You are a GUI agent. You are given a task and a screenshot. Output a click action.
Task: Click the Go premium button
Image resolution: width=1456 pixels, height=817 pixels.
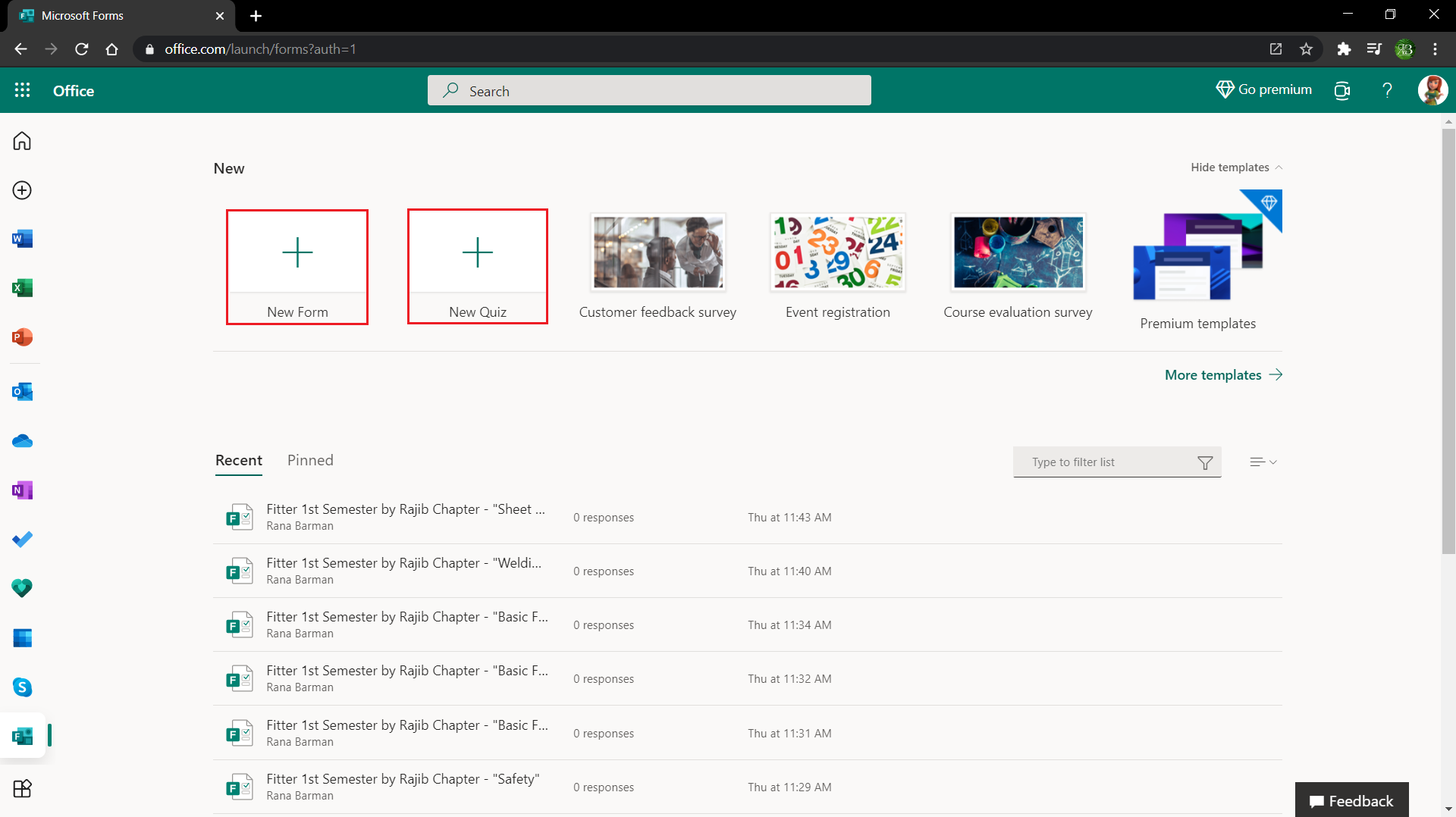pyautogui.click(x=1263, y=89)
